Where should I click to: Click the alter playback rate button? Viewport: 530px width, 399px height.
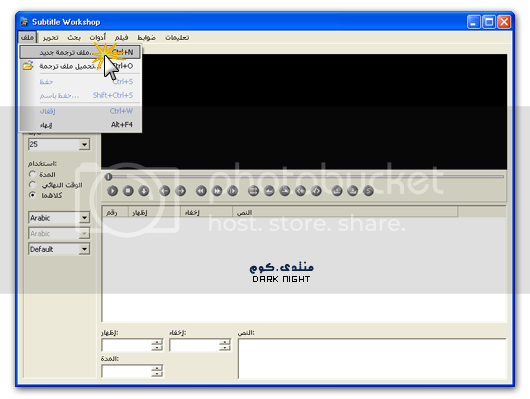click(x=233, y=191)
